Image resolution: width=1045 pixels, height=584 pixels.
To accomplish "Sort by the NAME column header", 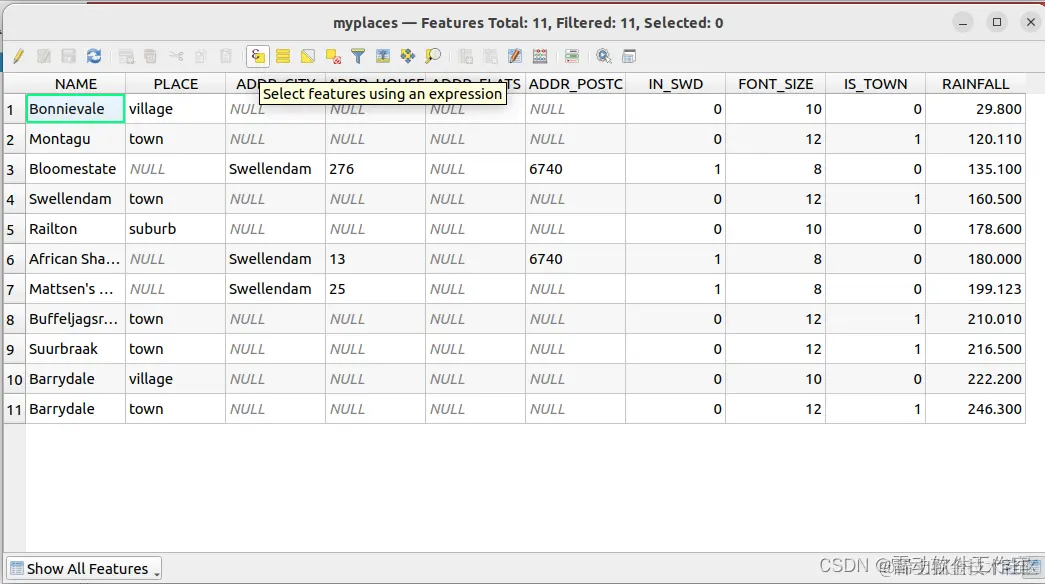I will (75, 84).
